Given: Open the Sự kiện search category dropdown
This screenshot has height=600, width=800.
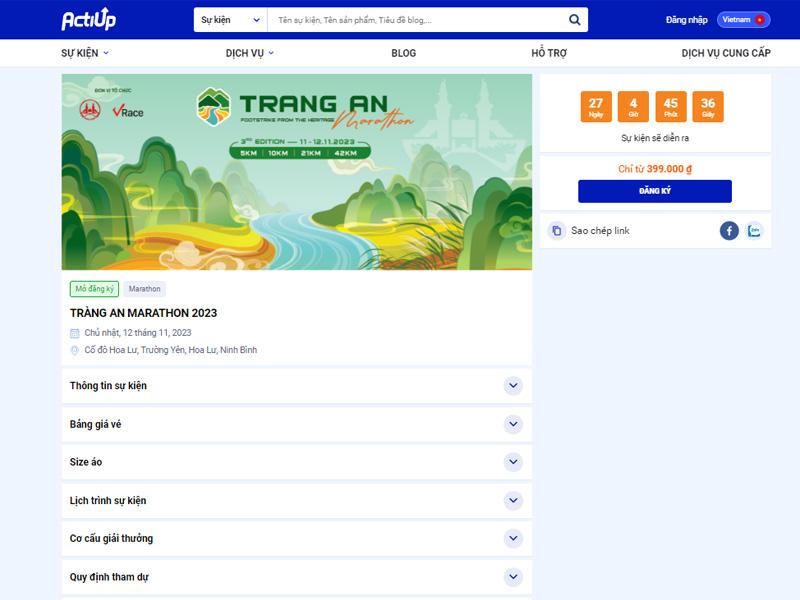Looking at the screenshot, I should tap(230, 20).
